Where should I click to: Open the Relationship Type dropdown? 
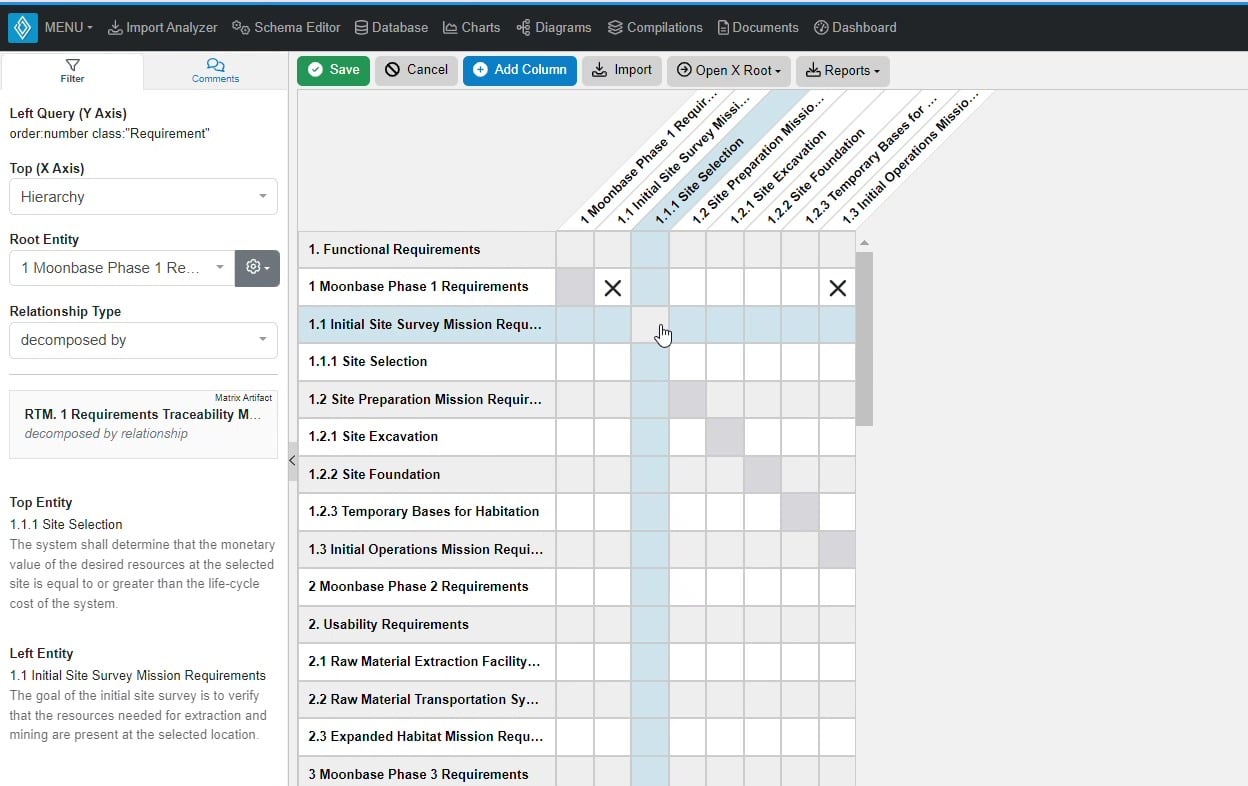coord(143,340)
